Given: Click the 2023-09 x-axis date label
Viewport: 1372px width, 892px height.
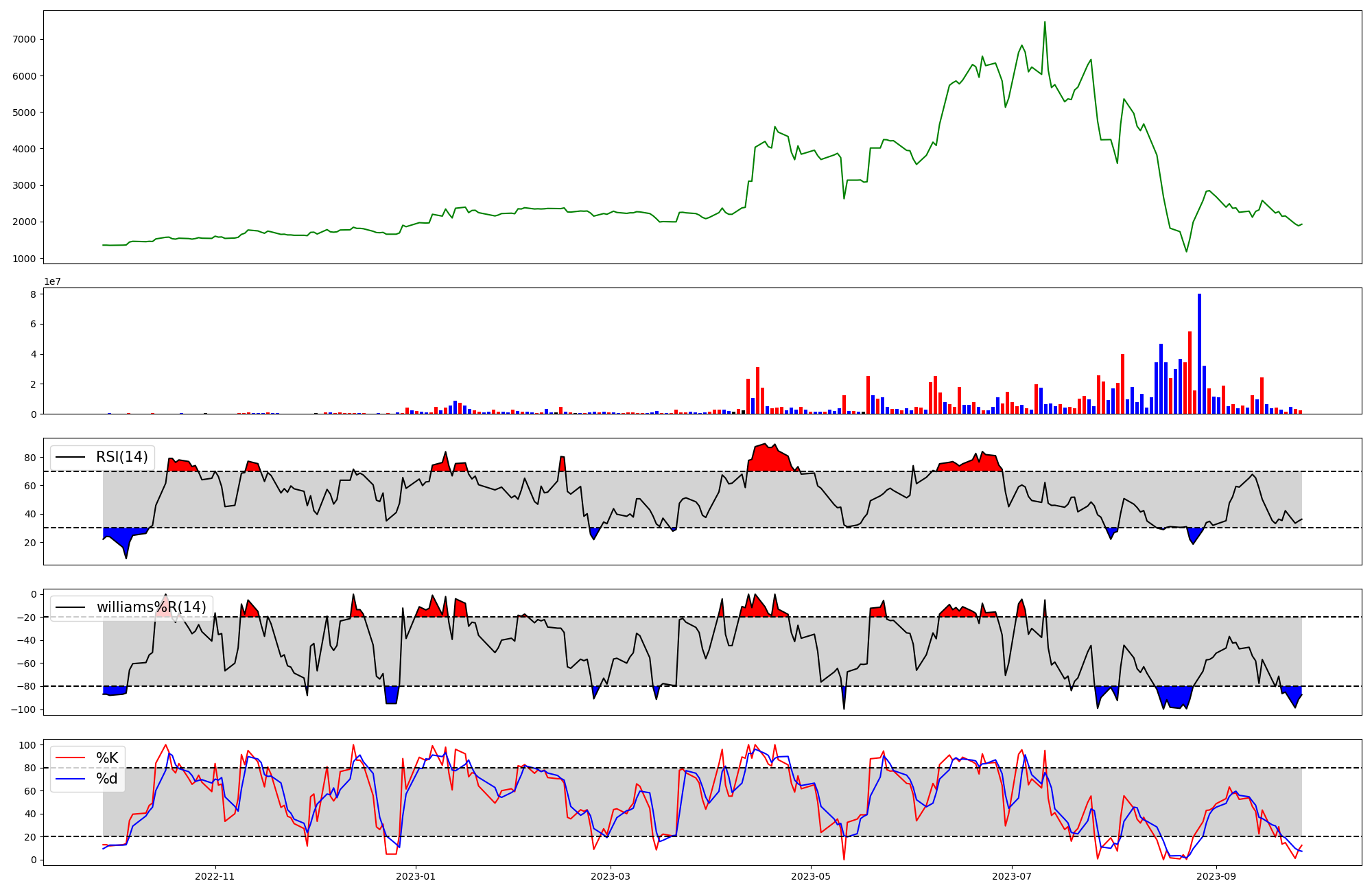Looking at the screenshot, I should tap(1216, 876).
